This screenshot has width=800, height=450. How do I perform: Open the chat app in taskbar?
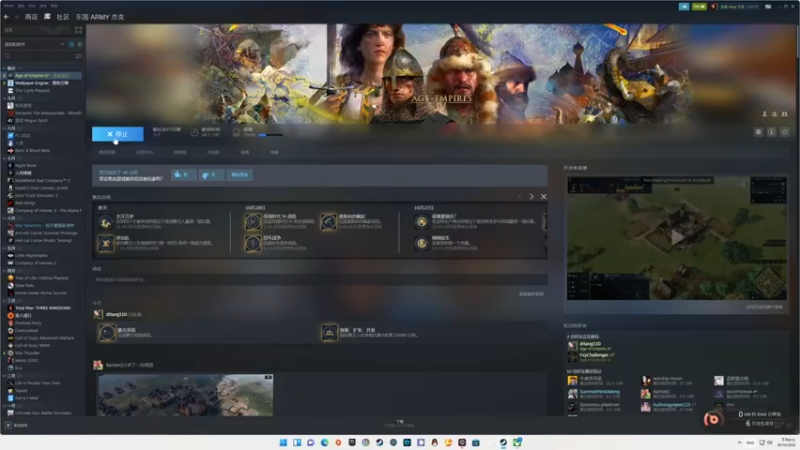point(311,442)
